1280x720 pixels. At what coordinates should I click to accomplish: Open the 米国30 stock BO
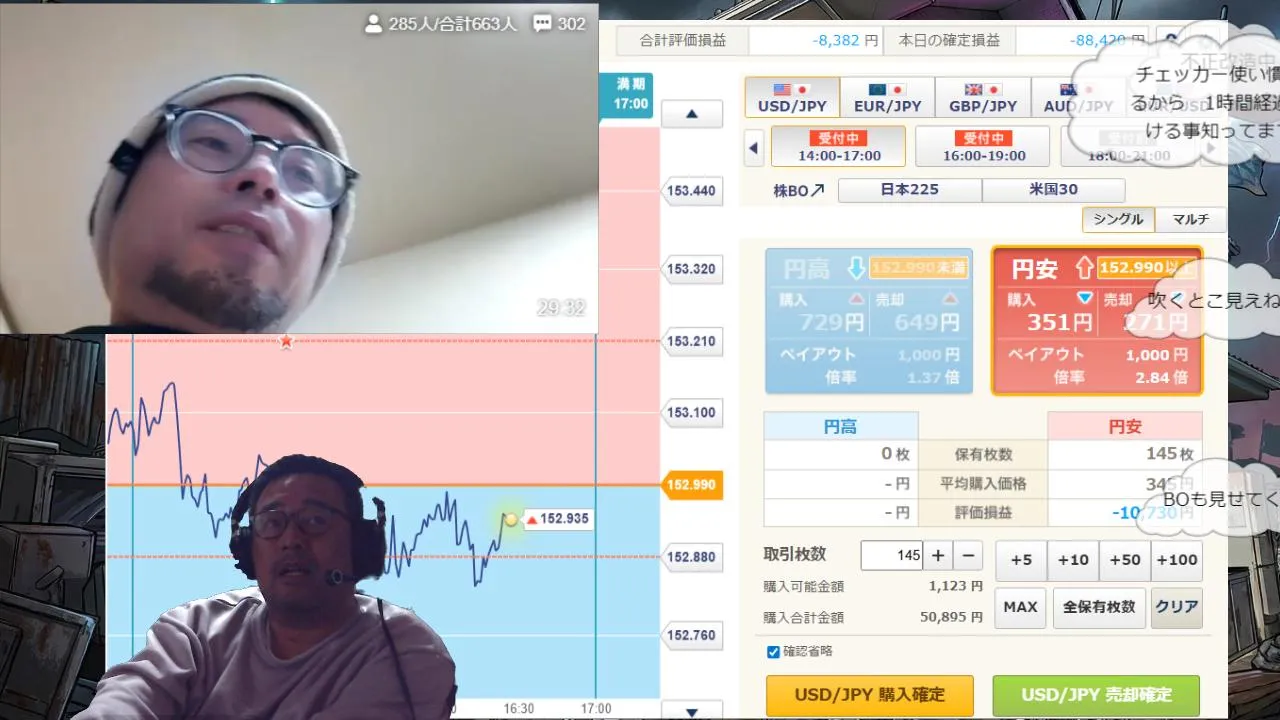[x=1053, y=190]
